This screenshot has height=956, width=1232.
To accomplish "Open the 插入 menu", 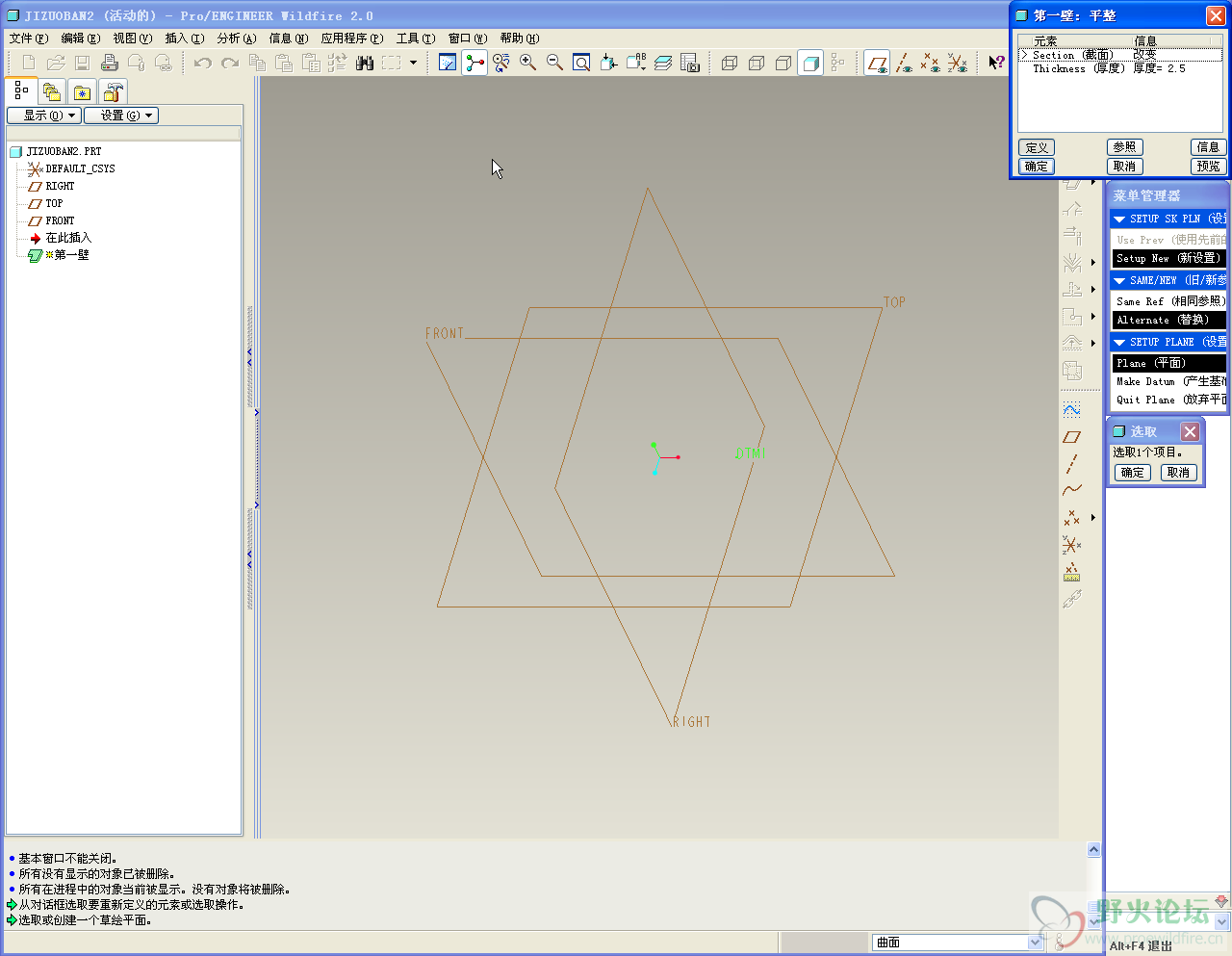I will 184,39.
